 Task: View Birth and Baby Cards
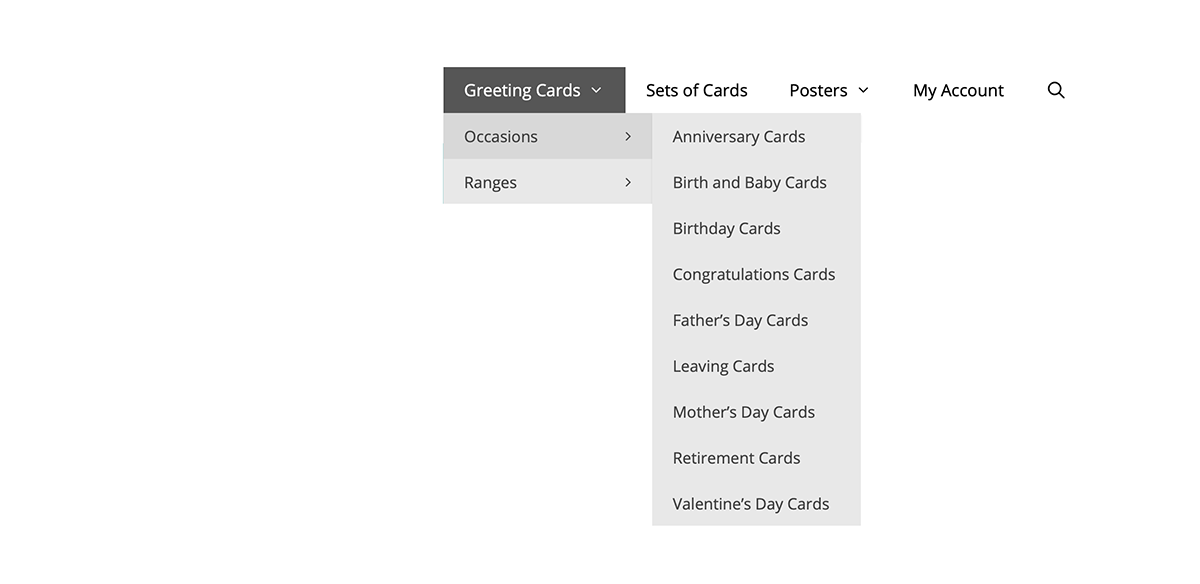pos(749,182)
